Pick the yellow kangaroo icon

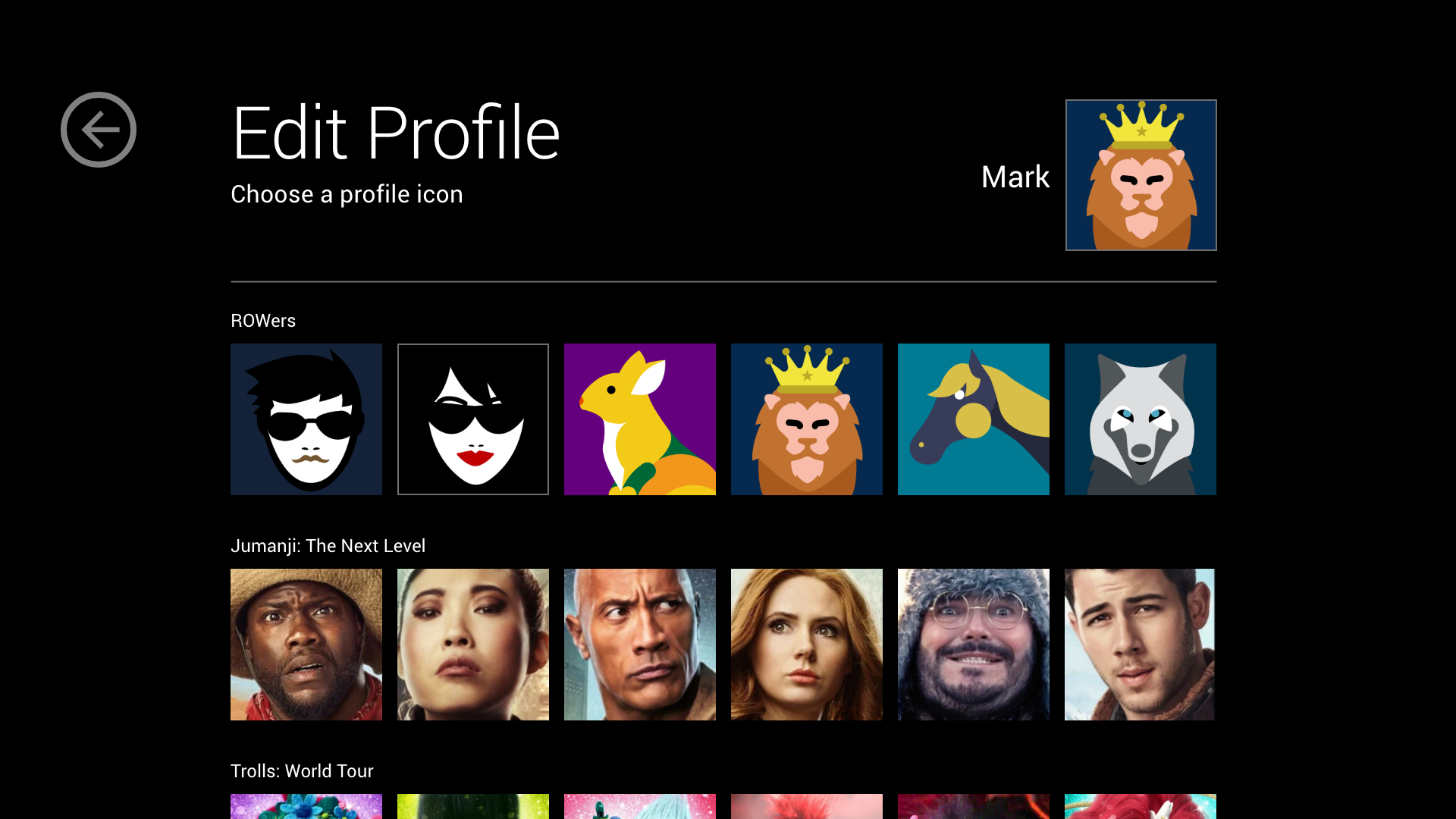640,419
